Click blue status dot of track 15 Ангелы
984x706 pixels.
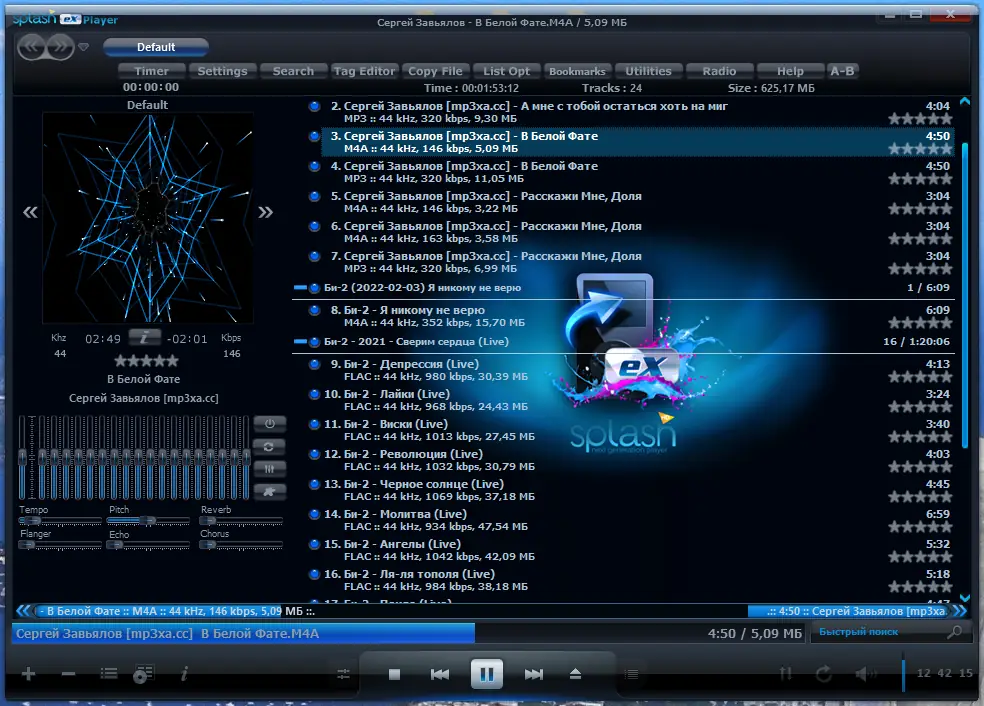[x=314, y=544]
